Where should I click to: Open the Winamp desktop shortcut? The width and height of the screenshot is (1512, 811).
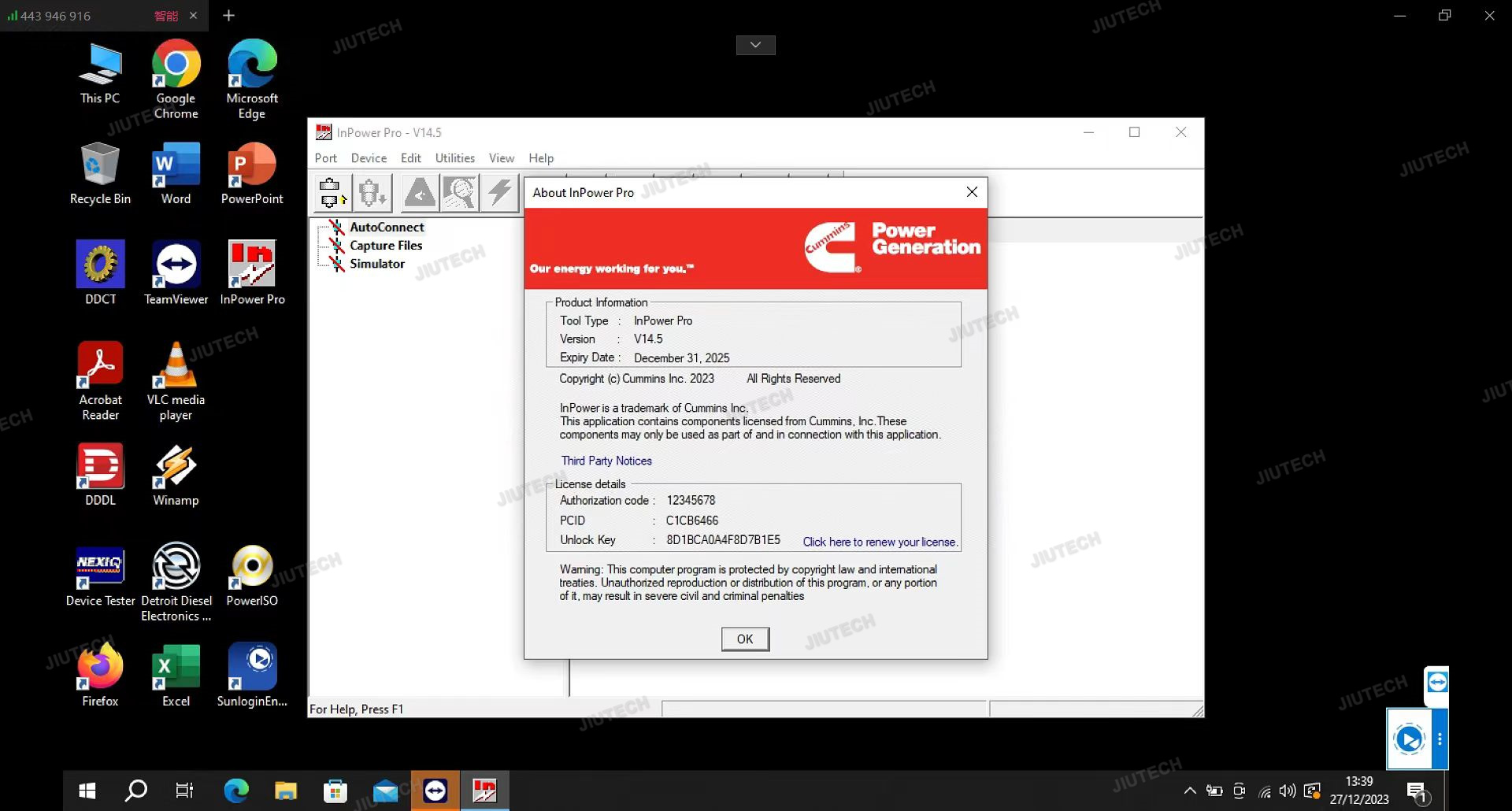pos(176,474)
